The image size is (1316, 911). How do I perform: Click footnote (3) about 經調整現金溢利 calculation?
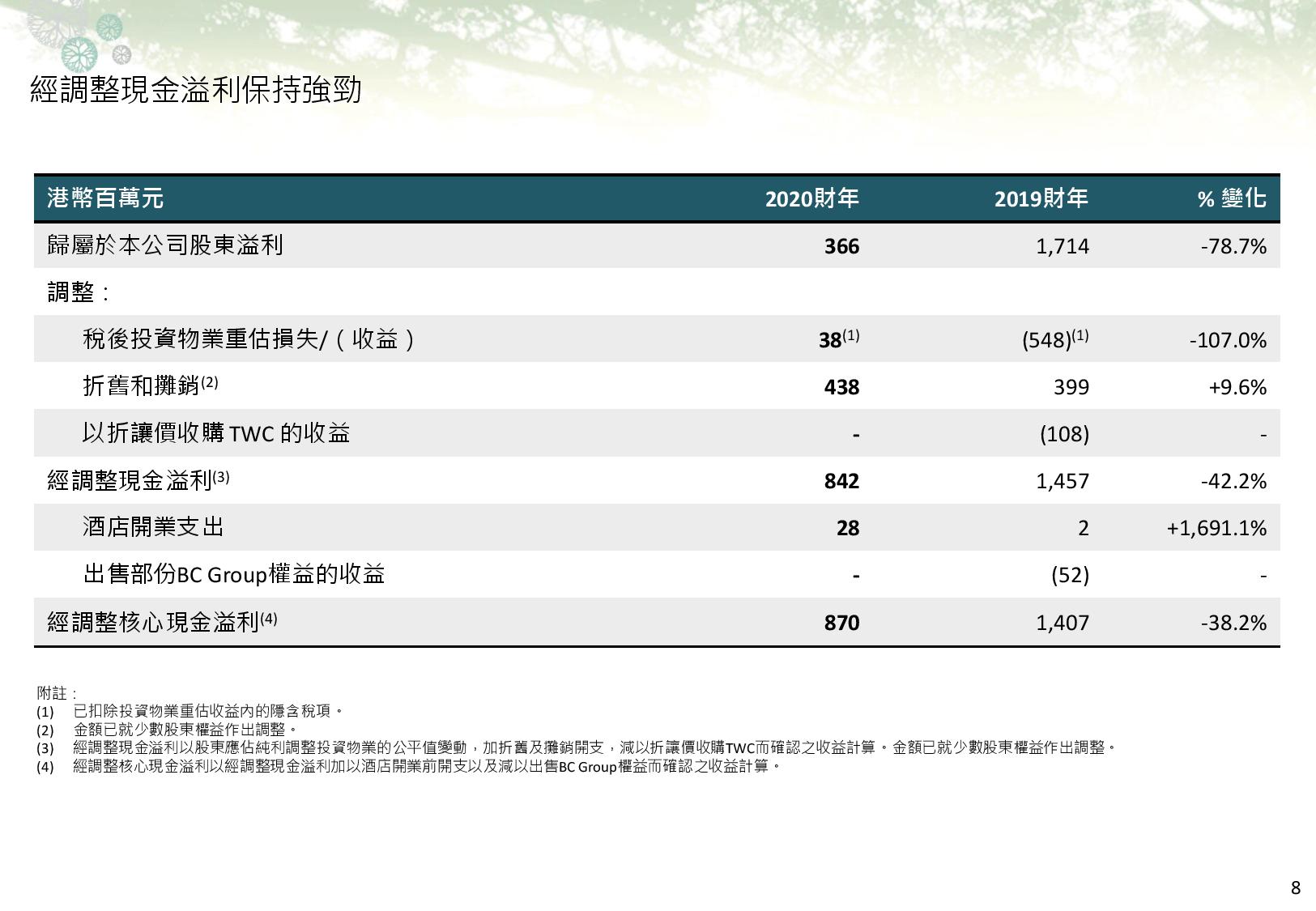(x=577, y=747)
